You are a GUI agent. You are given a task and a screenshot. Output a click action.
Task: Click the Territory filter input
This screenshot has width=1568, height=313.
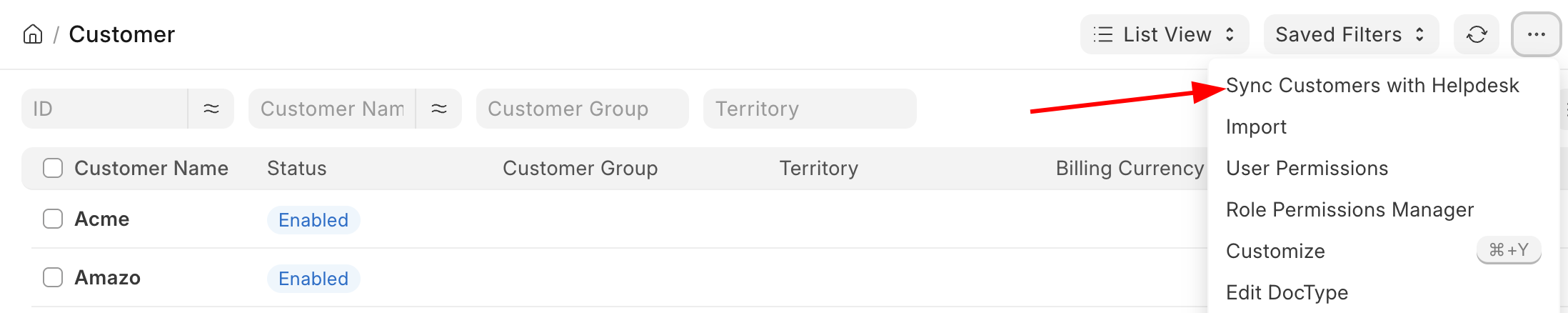point(810,109)
